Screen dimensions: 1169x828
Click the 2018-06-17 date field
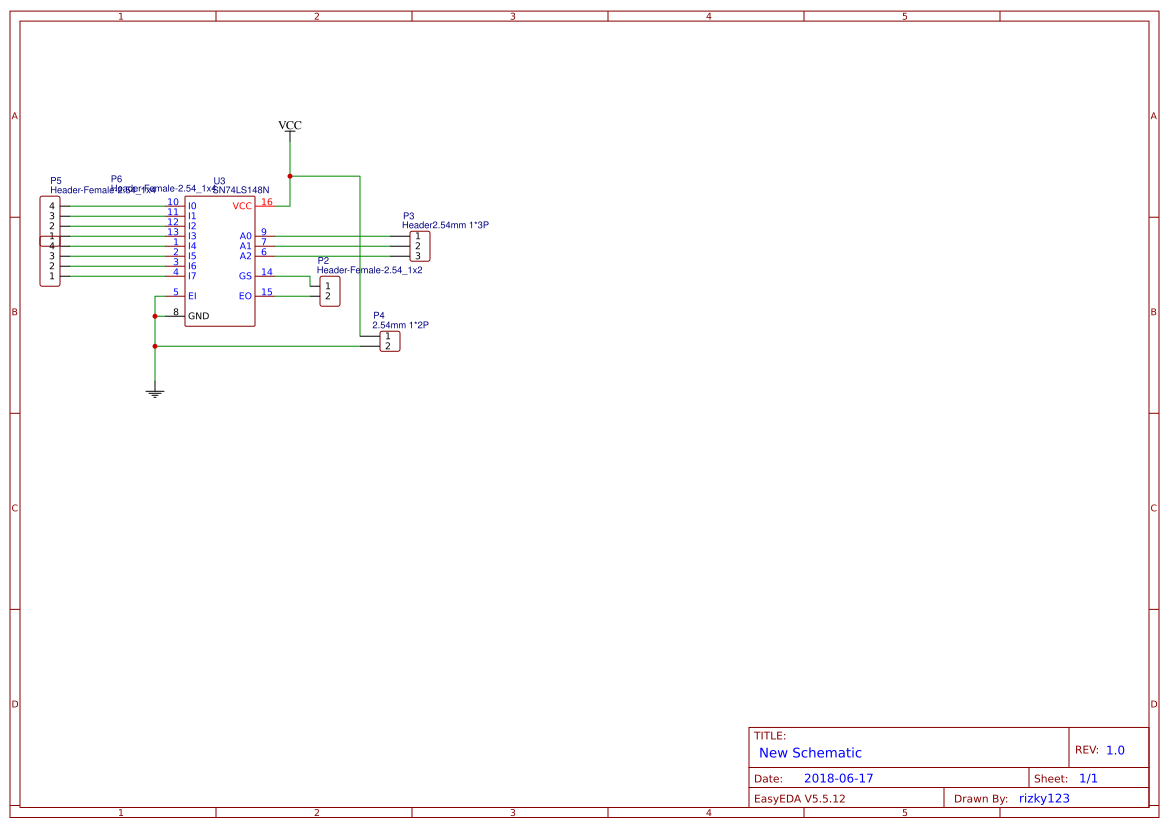(x=838, y=776)
